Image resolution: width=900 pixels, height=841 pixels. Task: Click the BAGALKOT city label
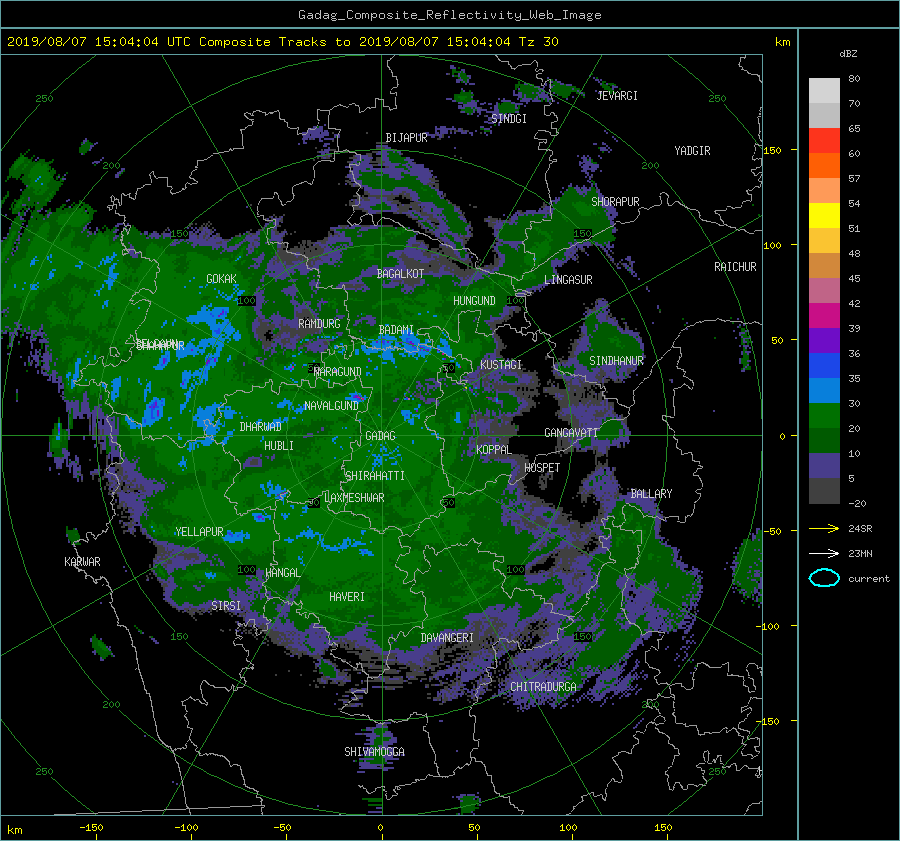pyautogui.click(x=400, y=274)
